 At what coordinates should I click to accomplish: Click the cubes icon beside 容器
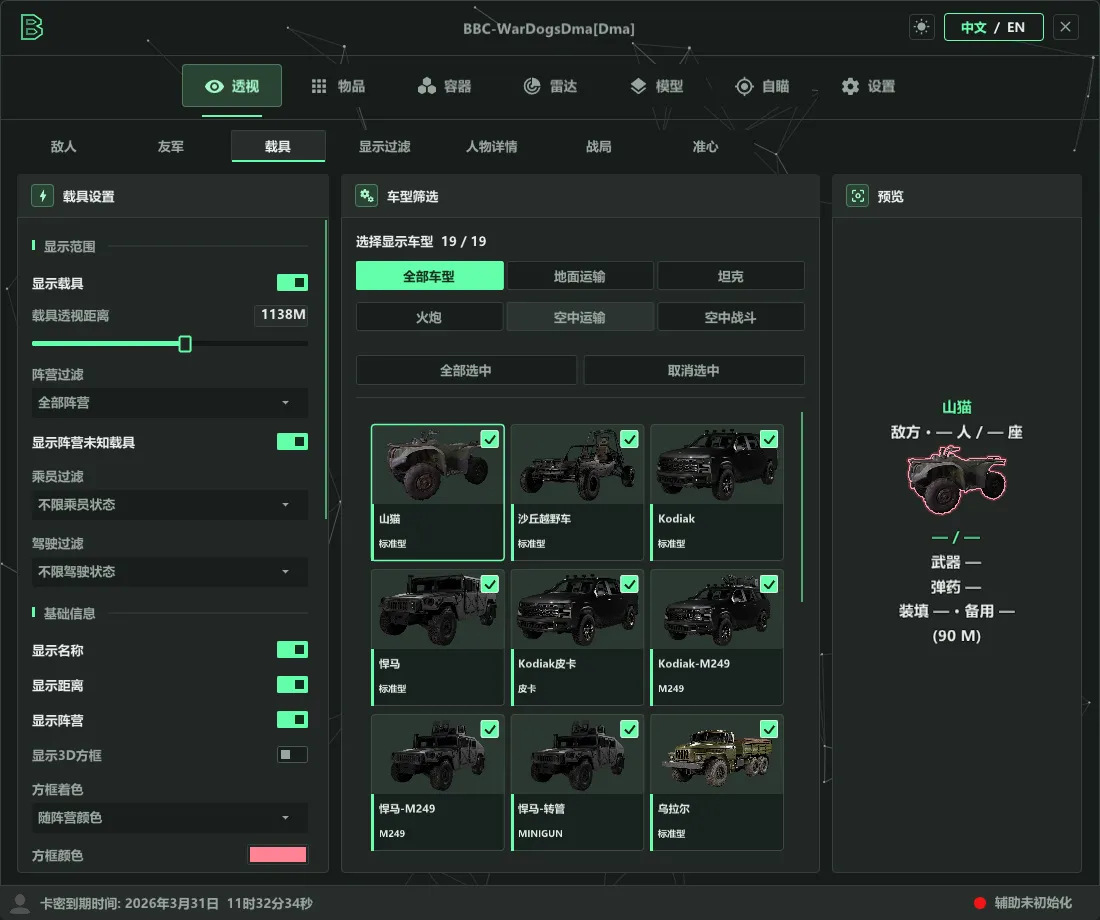(x=427, y=86)
